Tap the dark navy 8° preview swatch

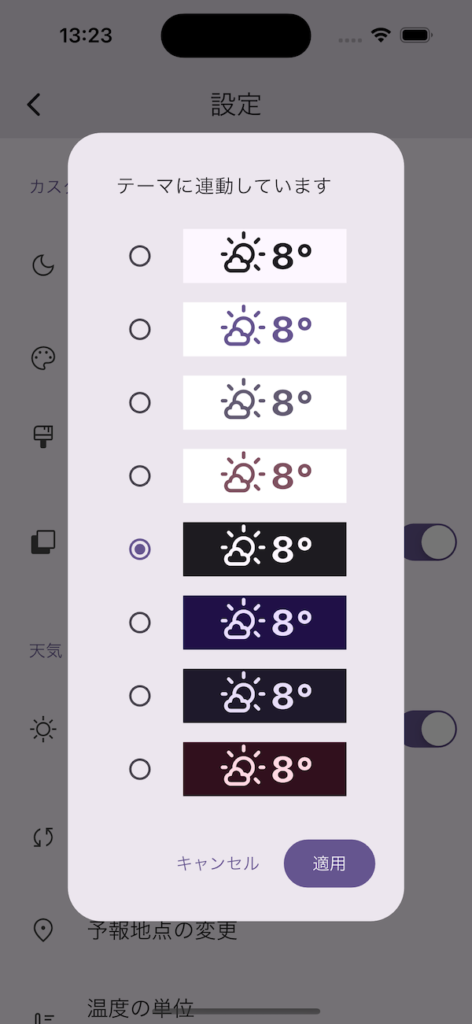pos(264,696)
